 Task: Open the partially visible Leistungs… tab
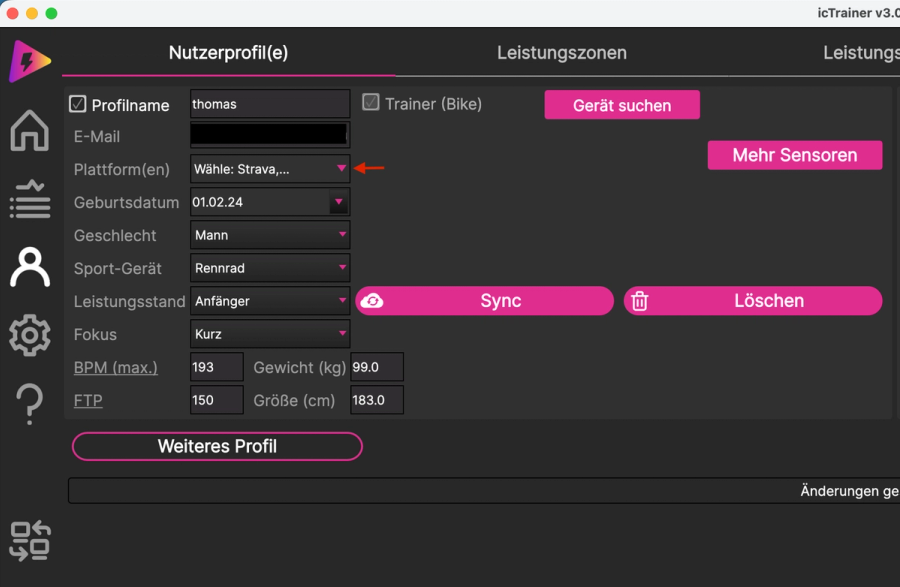[x=861, y=53]
